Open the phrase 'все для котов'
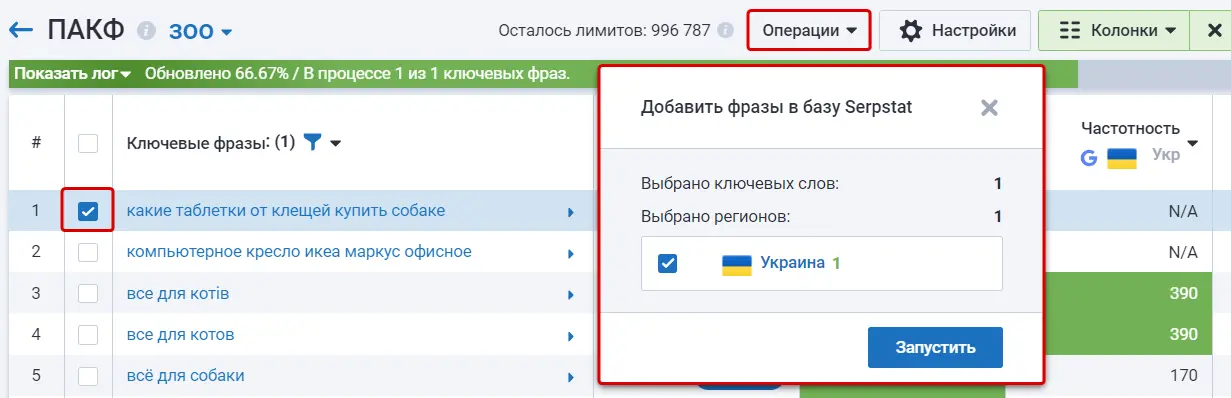Image resolution: width=1231 pixels, height=398 pixels. pos(180,335)
